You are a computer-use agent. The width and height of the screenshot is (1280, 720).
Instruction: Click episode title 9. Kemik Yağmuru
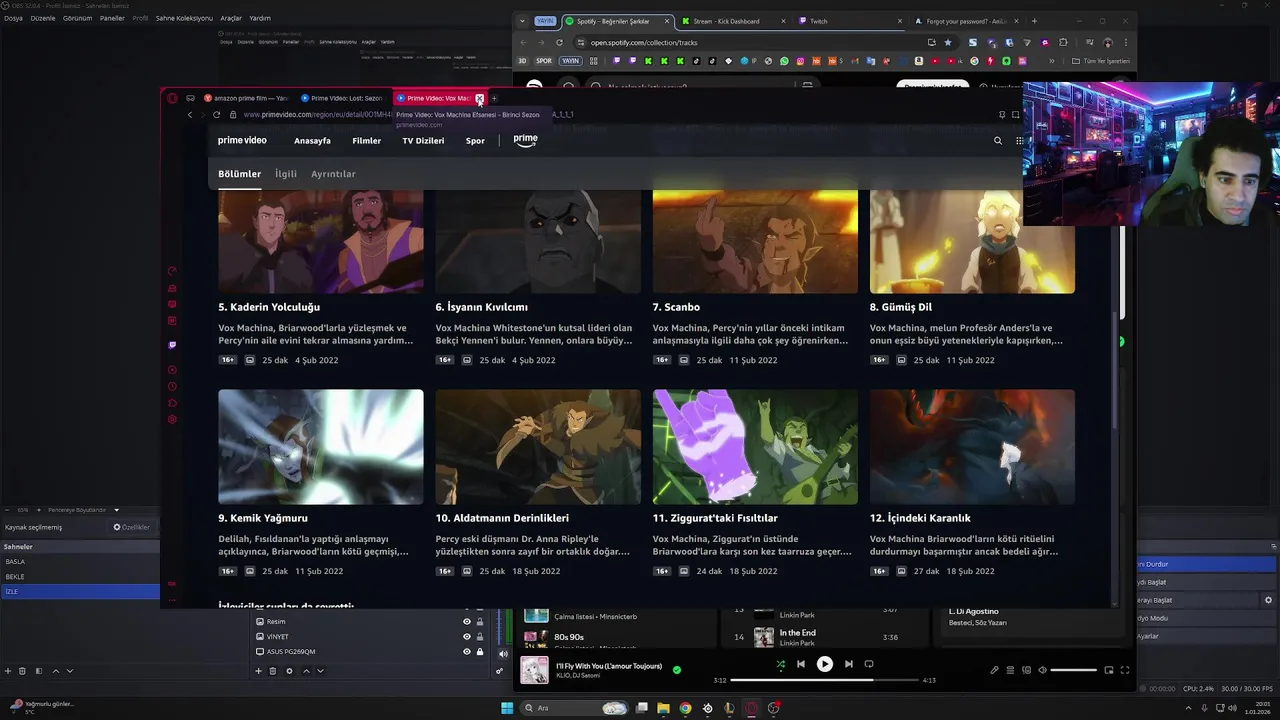[x=263, y=518]
